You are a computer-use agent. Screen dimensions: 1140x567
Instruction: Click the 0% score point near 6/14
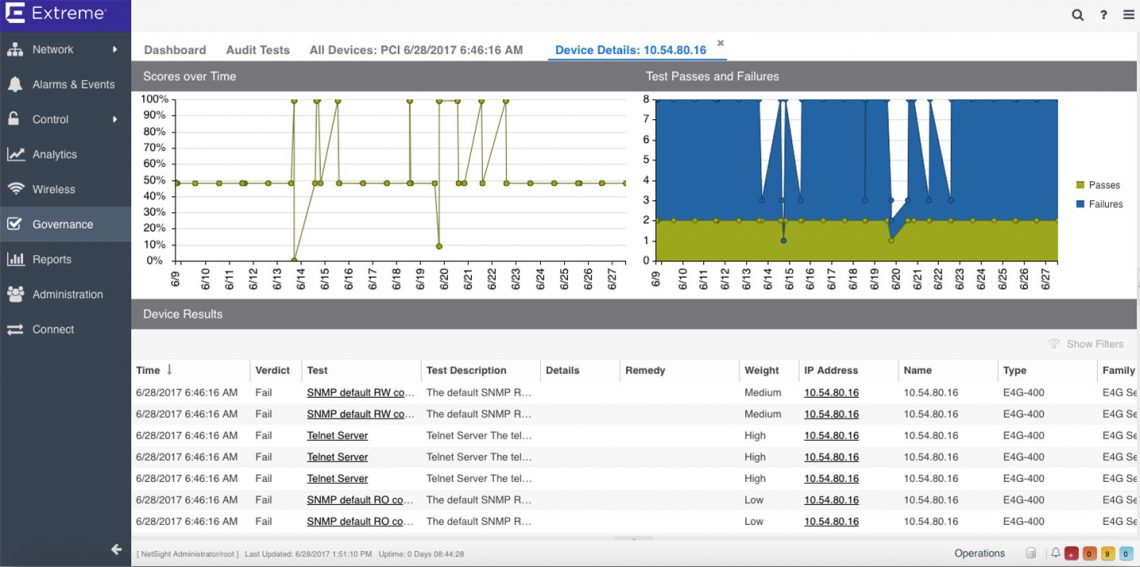pyautogui.click(x=294, y=260)
